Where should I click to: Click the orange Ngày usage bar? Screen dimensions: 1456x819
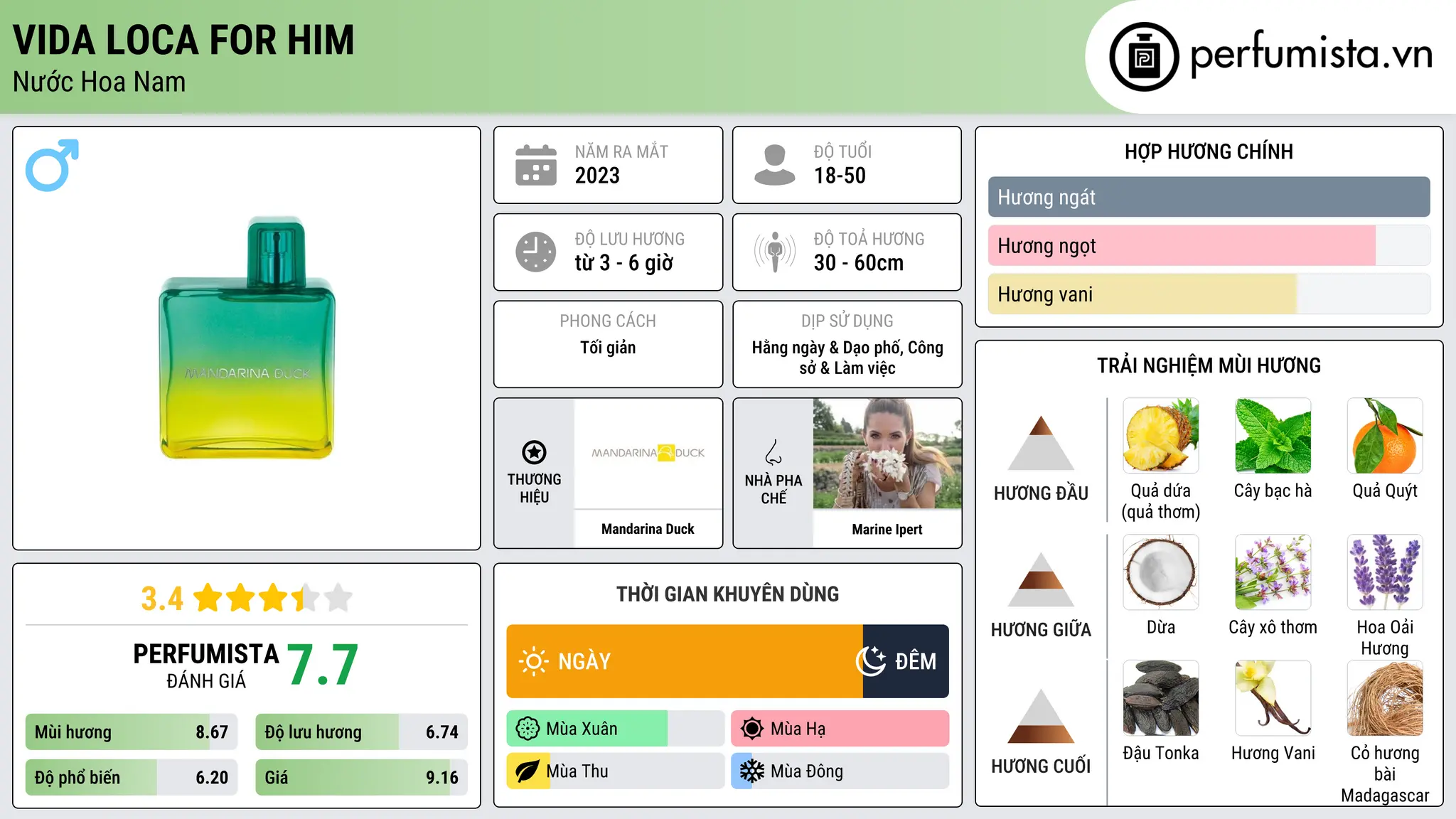tap(685, 661)
